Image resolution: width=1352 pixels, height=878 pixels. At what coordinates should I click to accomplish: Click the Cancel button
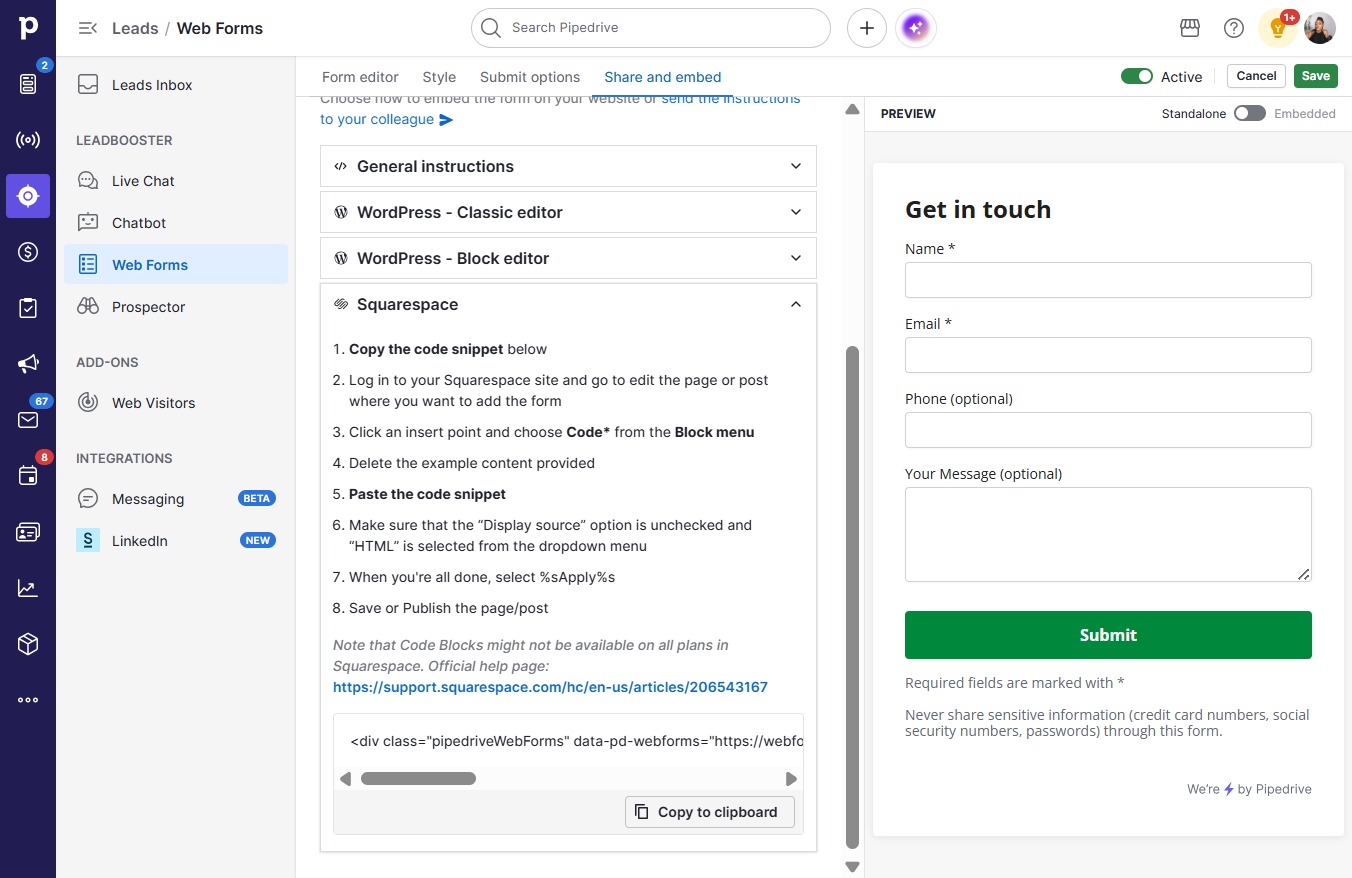pyautogui.click(x=1256, y=76)
